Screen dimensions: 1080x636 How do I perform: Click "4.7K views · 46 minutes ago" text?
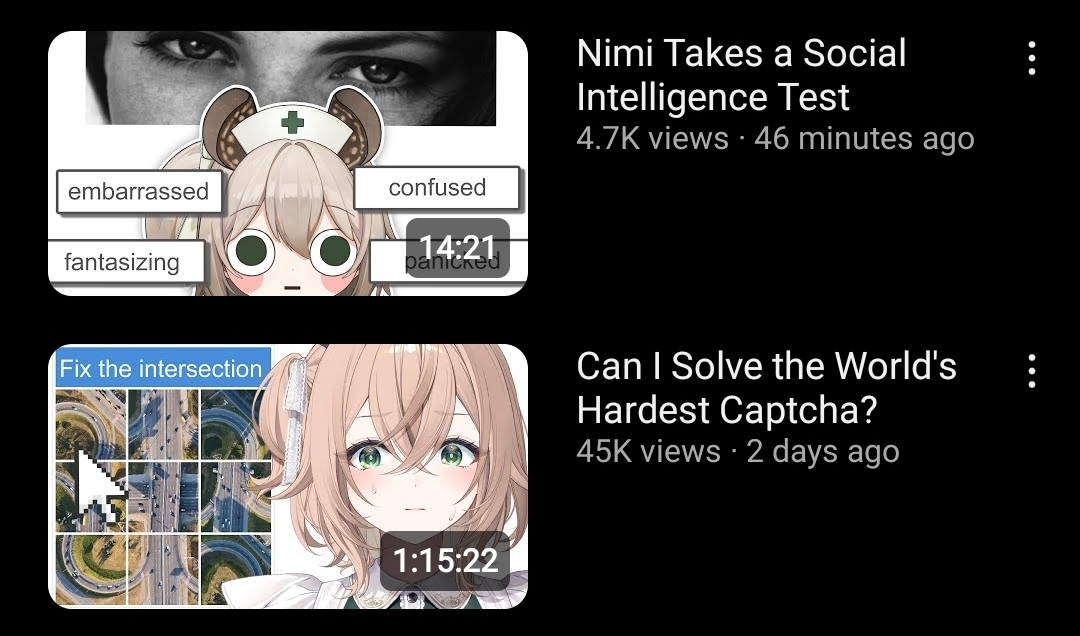[x=775, y=139]
